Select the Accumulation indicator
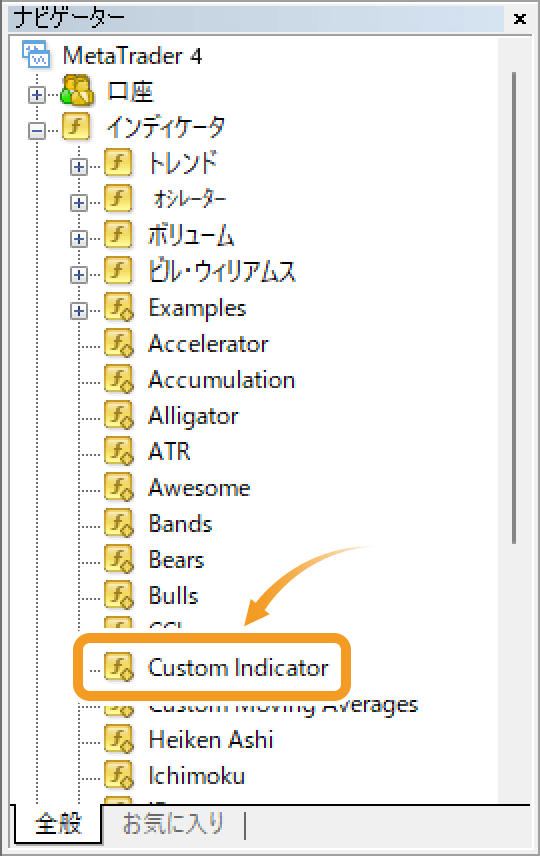540x856 pixels. pos(222,380)
